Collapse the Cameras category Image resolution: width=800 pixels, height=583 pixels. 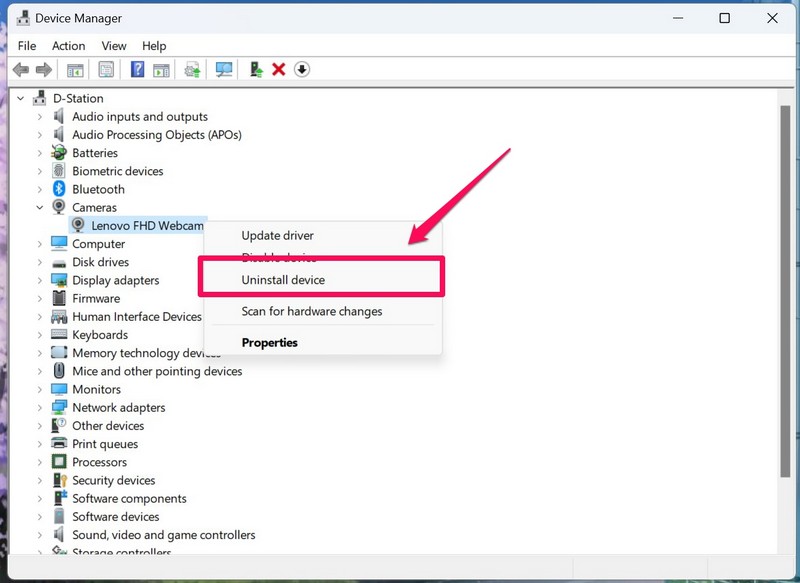point(40,208)
